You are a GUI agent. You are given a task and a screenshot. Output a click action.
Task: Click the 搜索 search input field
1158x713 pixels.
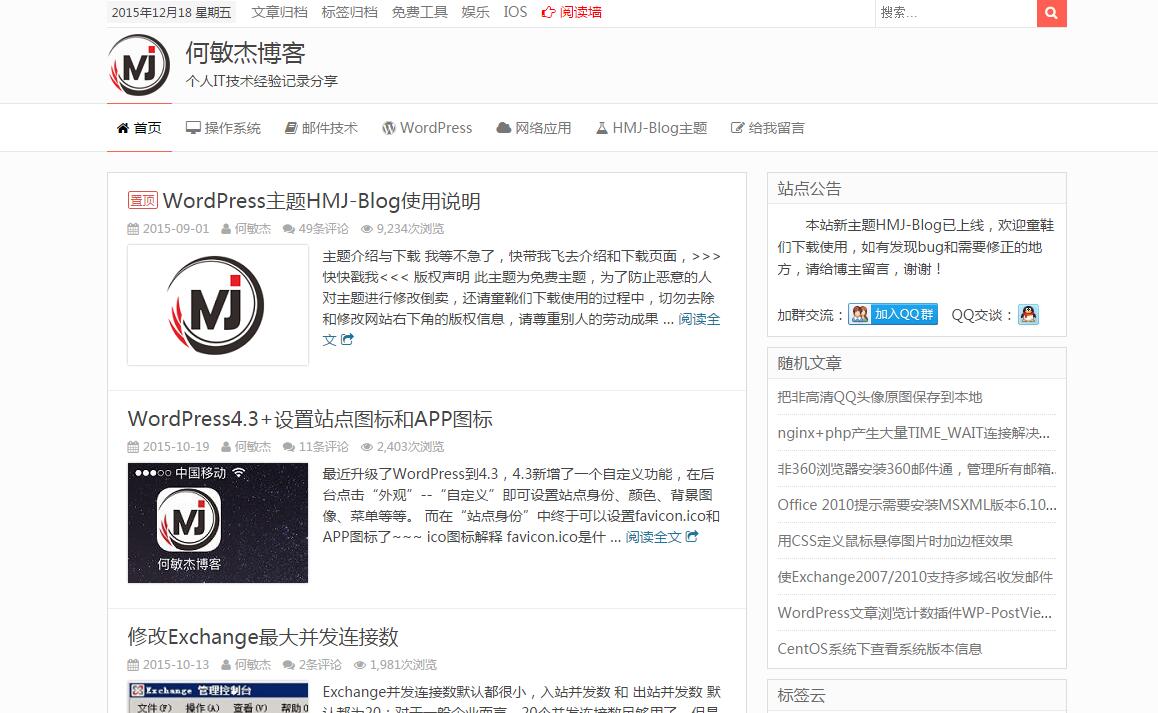[x=956, y=13]
